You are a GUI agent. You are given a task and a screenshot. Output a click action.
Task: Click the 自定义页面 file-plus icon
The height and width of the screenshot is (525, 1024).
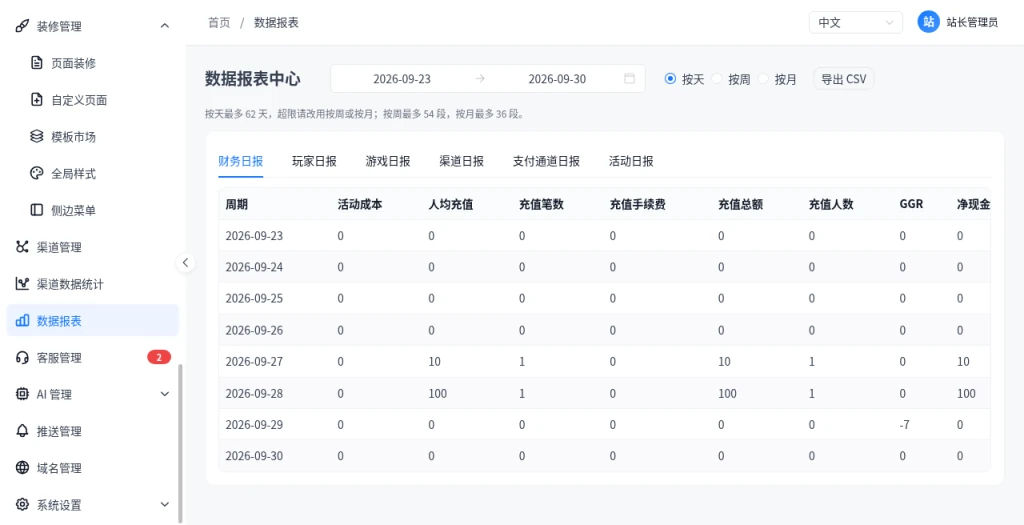tap(37, 100)
